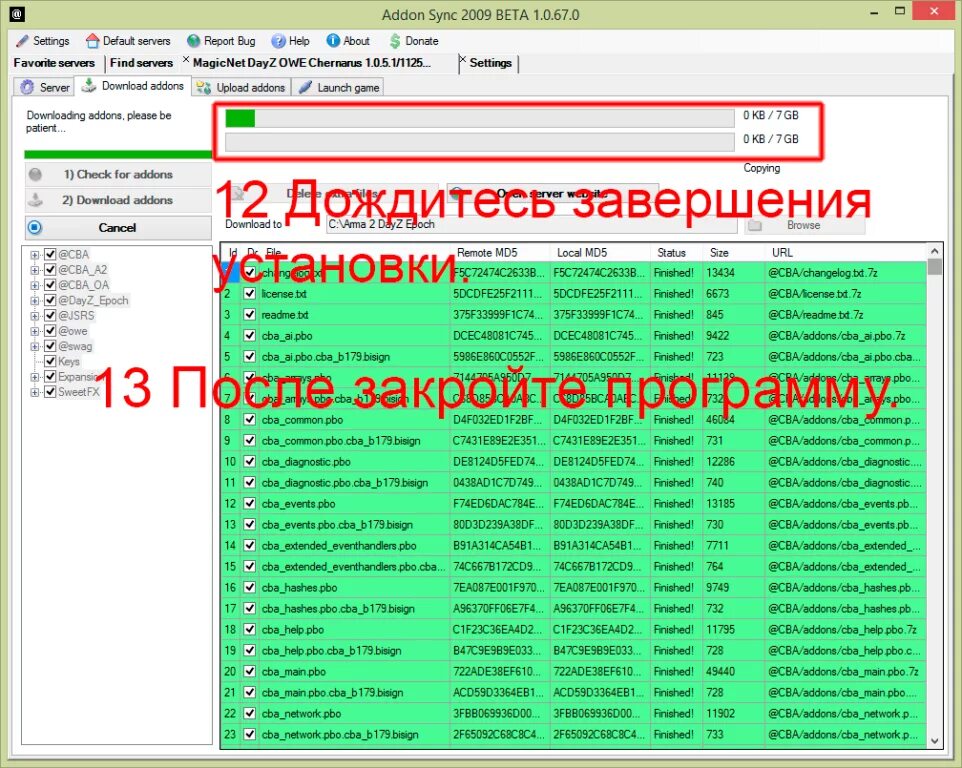Viewport: 962px width, 768px height.
Task: Click the Download to path field
Action: click(x=531, y=225)
